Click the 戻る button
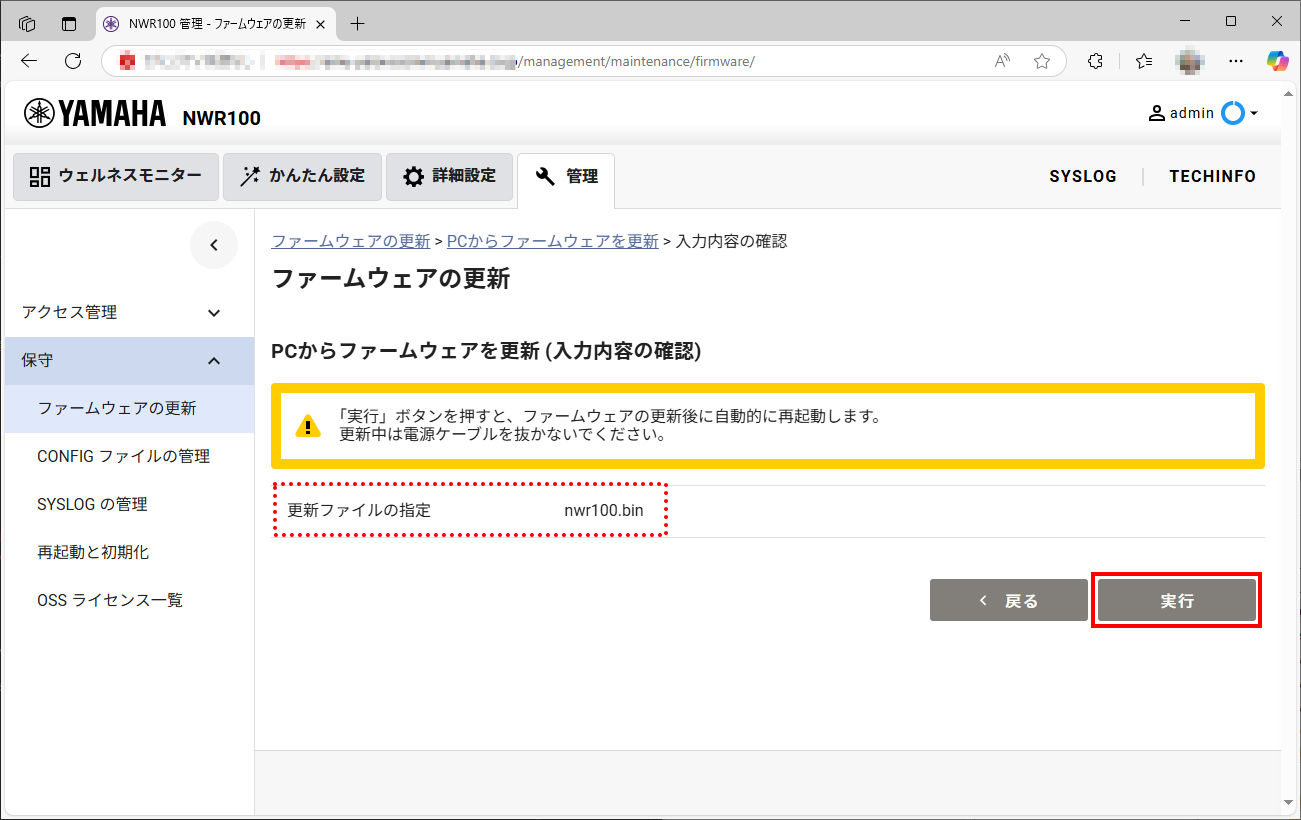The width and height of the screenshot is (1301, 820). (1008, 600)
